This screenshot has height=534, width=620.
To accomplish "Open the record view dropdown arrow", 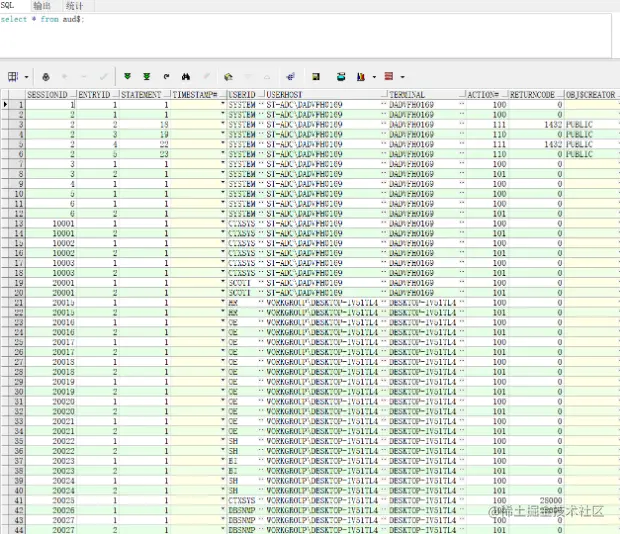I will (x=403, y=77).
